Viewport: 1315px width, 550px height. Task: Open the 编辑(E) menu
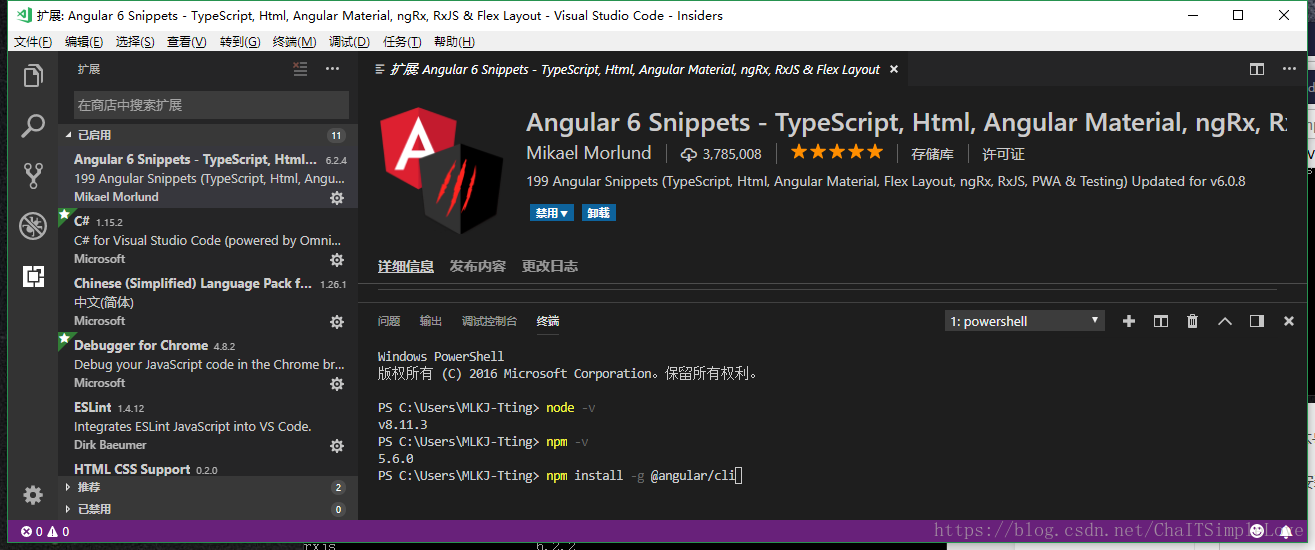point(84,41)
